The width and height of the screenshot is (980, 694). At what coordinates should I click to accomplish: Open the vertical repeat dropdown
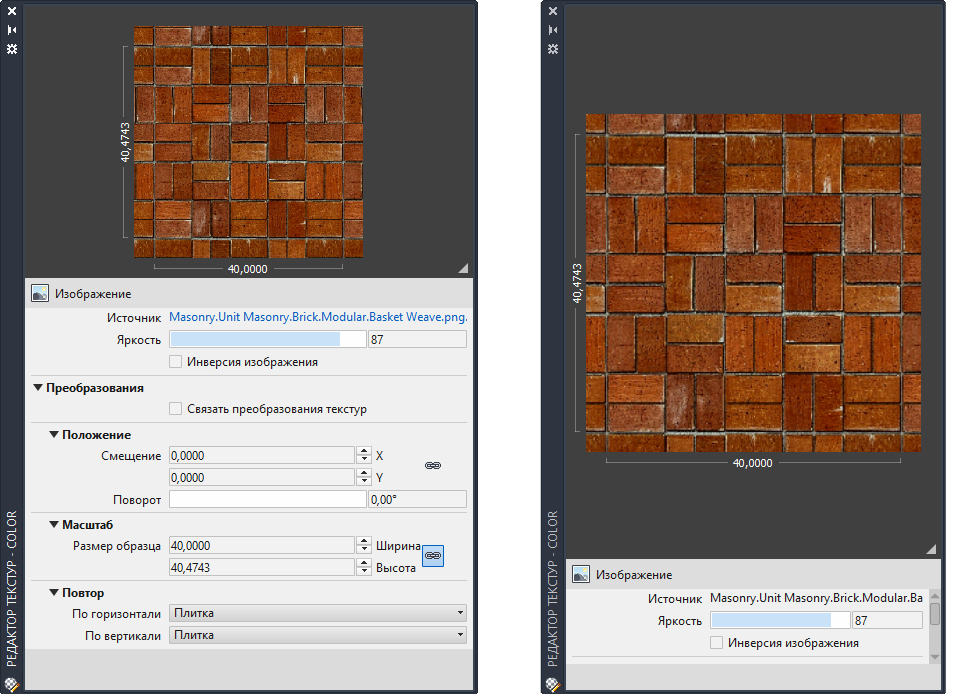click(x=318, y=635)
